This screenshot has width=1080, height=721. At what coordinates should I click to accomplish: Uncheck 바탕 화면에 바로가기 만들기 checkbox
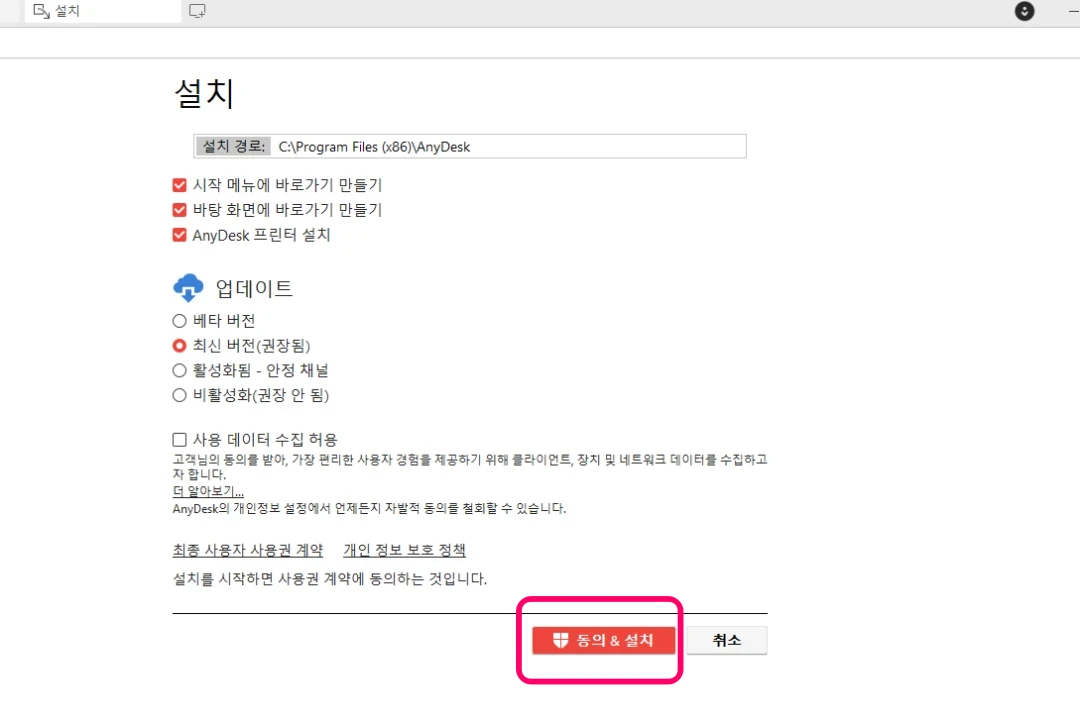[x=180, y=210]
